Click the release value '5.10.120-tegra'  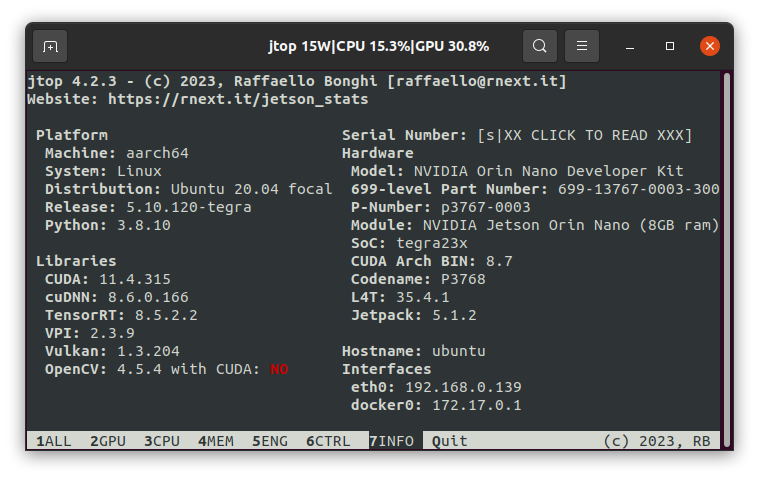coord(189,208)
